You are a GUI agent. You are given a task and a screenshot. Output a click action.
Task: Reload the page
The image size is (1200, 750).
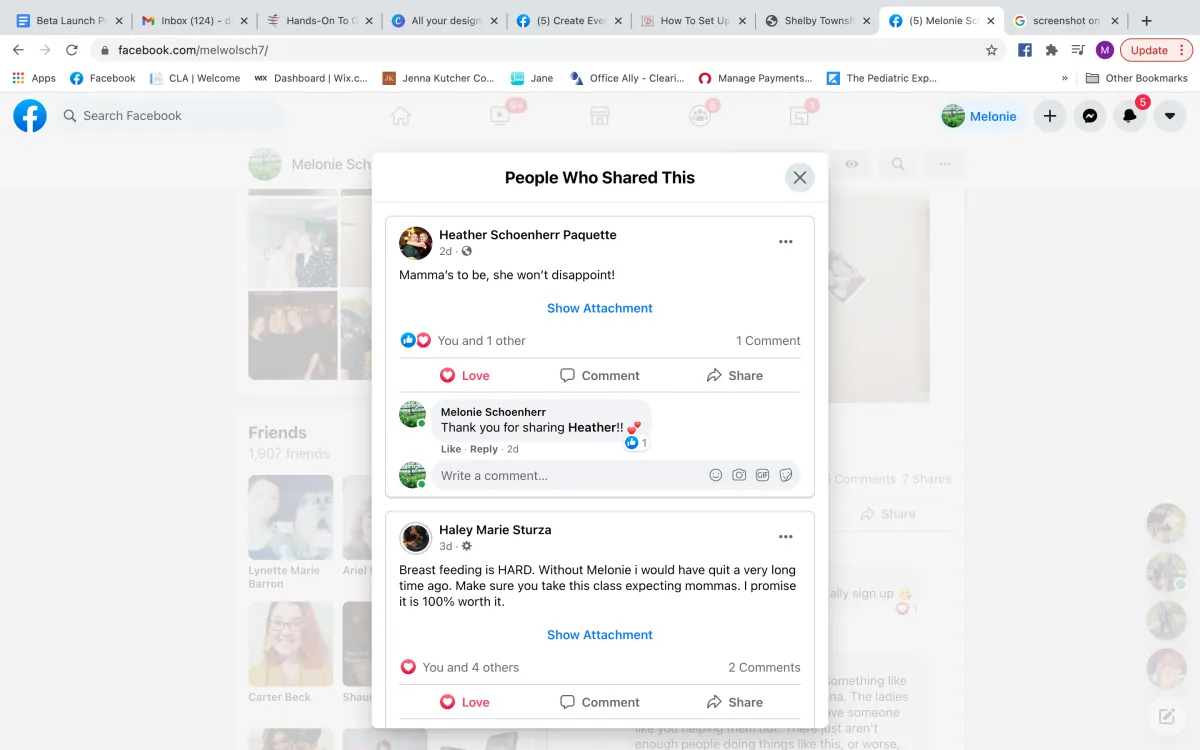[x=72, y=50]
